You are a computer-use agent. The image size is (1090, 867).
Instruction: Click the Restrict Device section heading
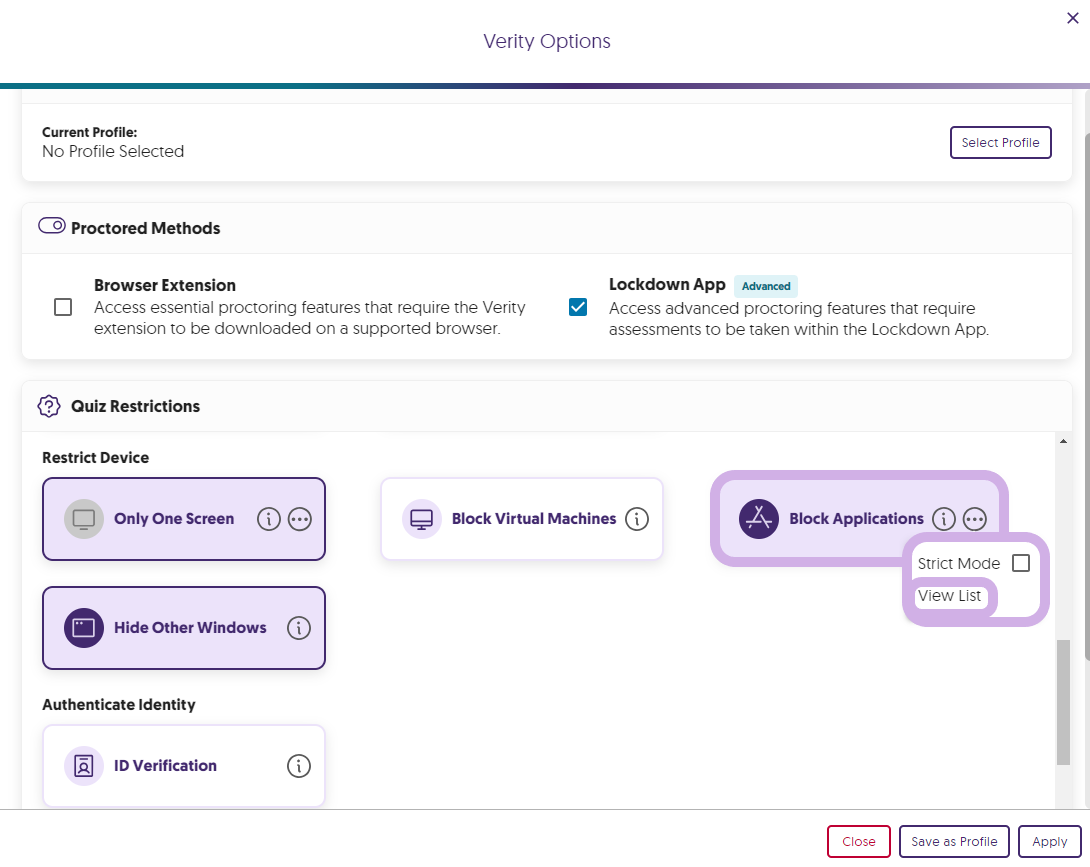95,457
